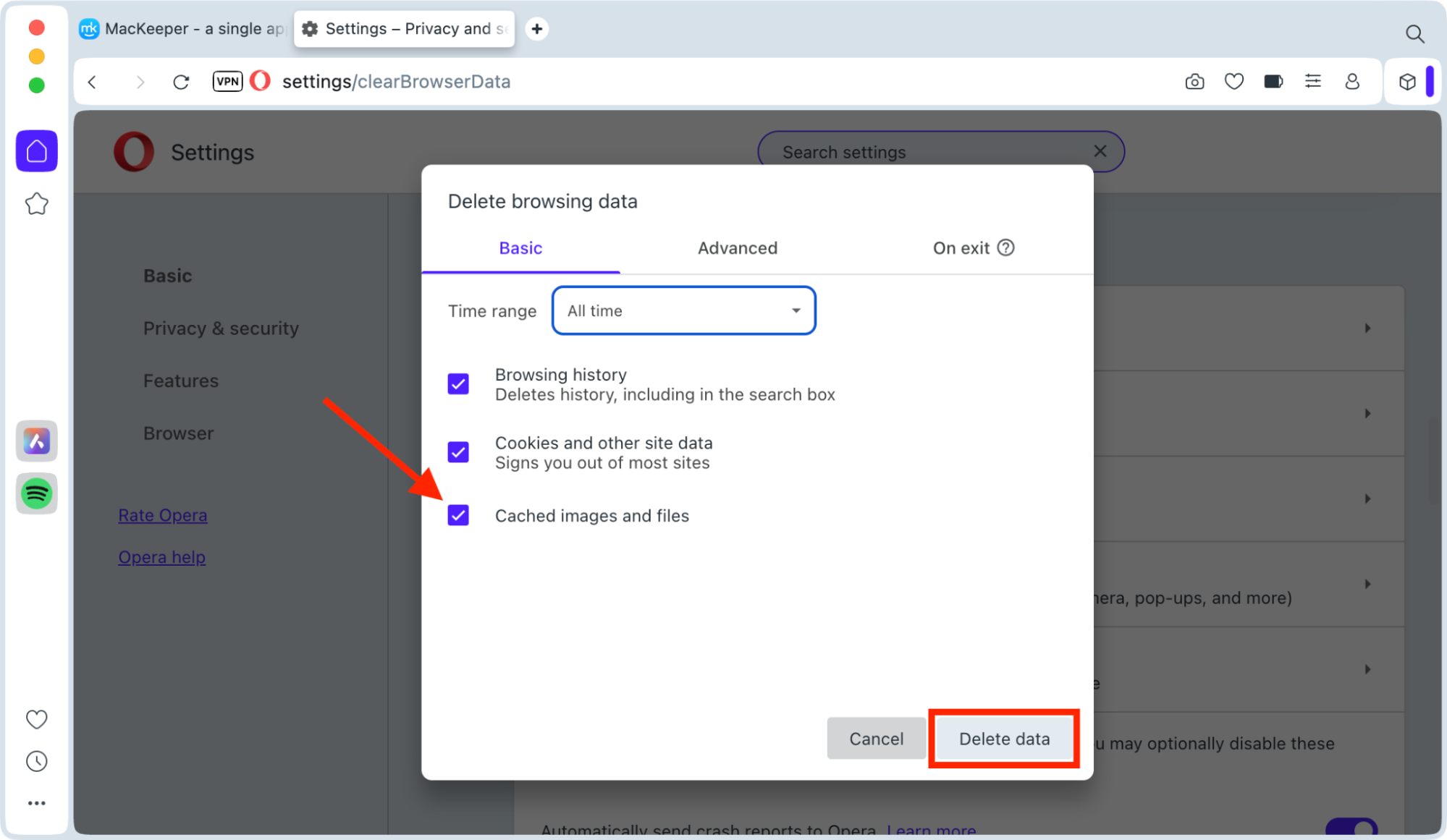Switch to the Advanced tab in the dialog
The image size is (1447, 840).
pos(737,247)
